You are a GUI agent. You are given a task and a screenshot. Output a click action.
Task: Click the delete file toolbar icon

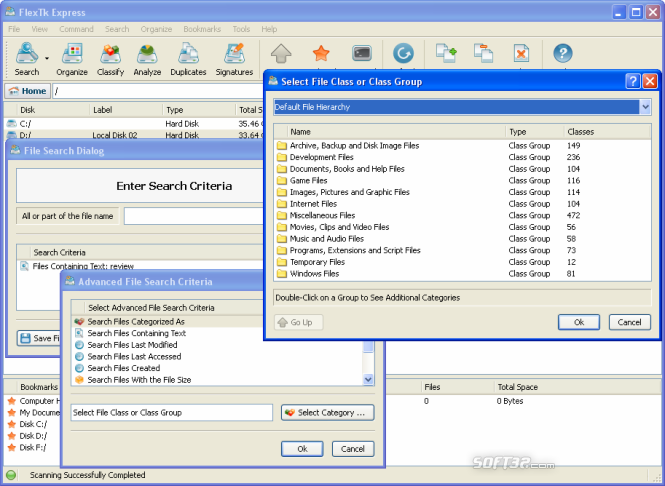pyautogui.click(x=521, y=53)
